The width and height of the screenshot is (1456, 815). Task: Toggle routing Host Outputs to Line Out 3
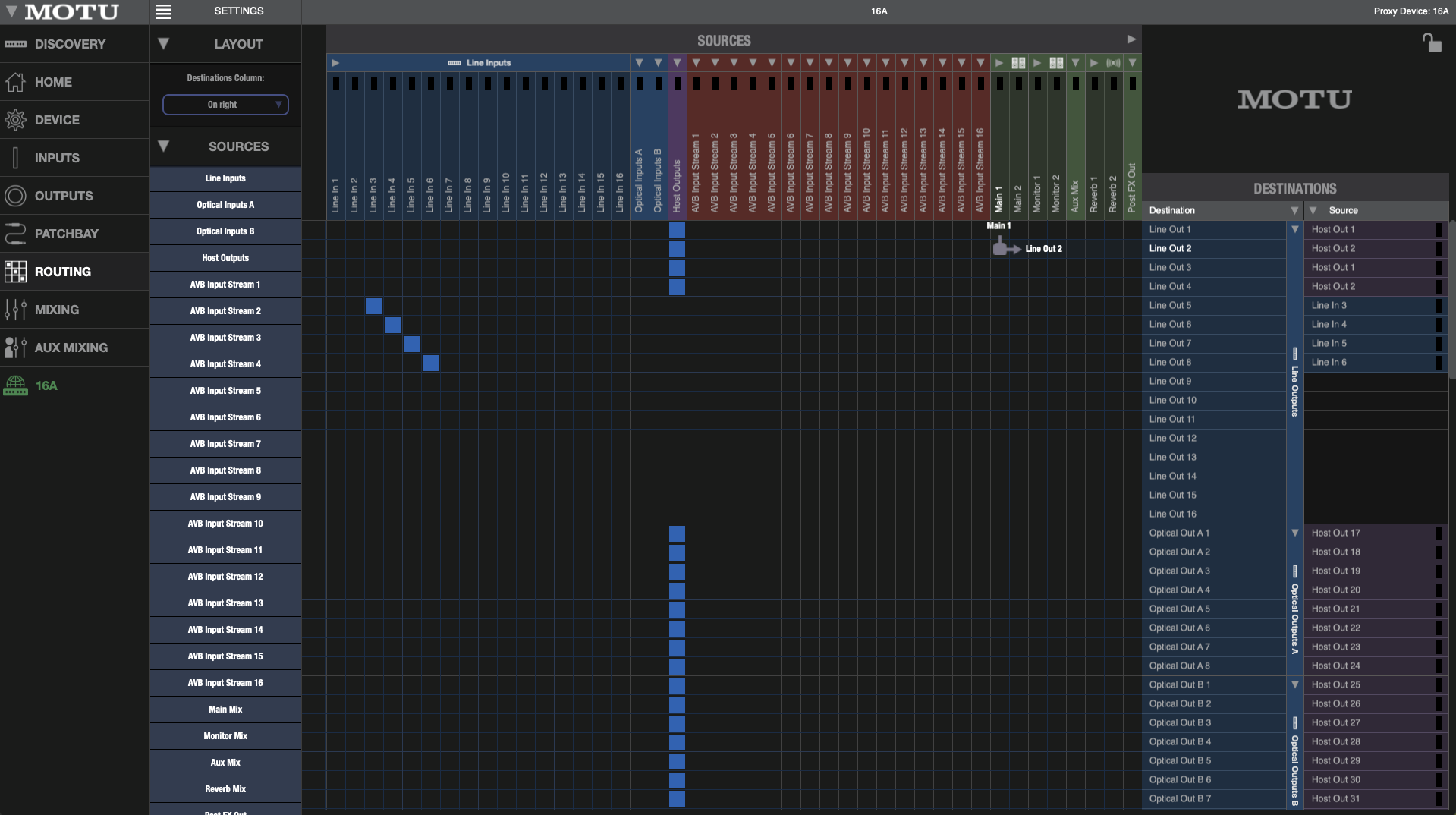(677, 268)
